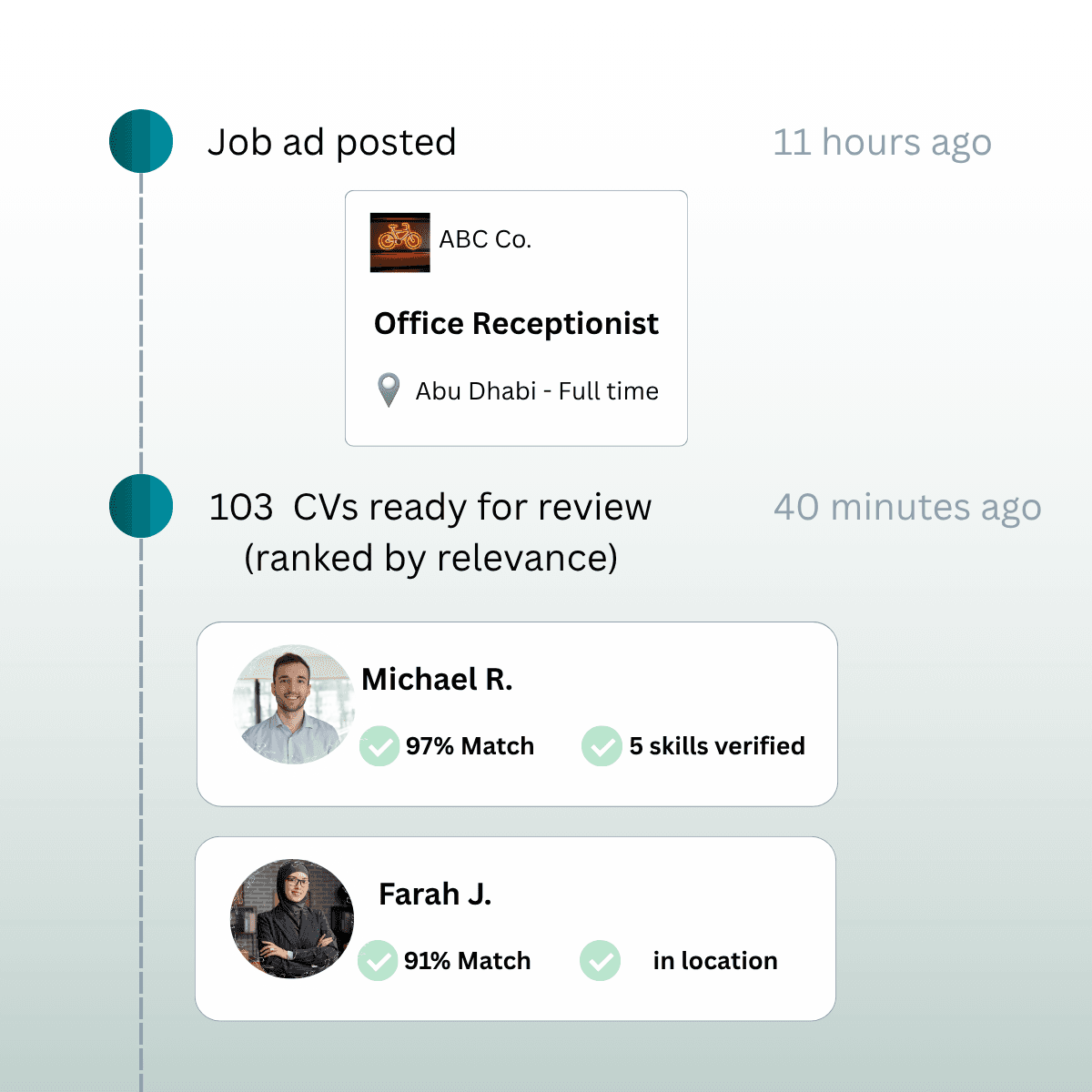
Task: Click the (ranked by relevance) text
Action: tap(430, 559)
